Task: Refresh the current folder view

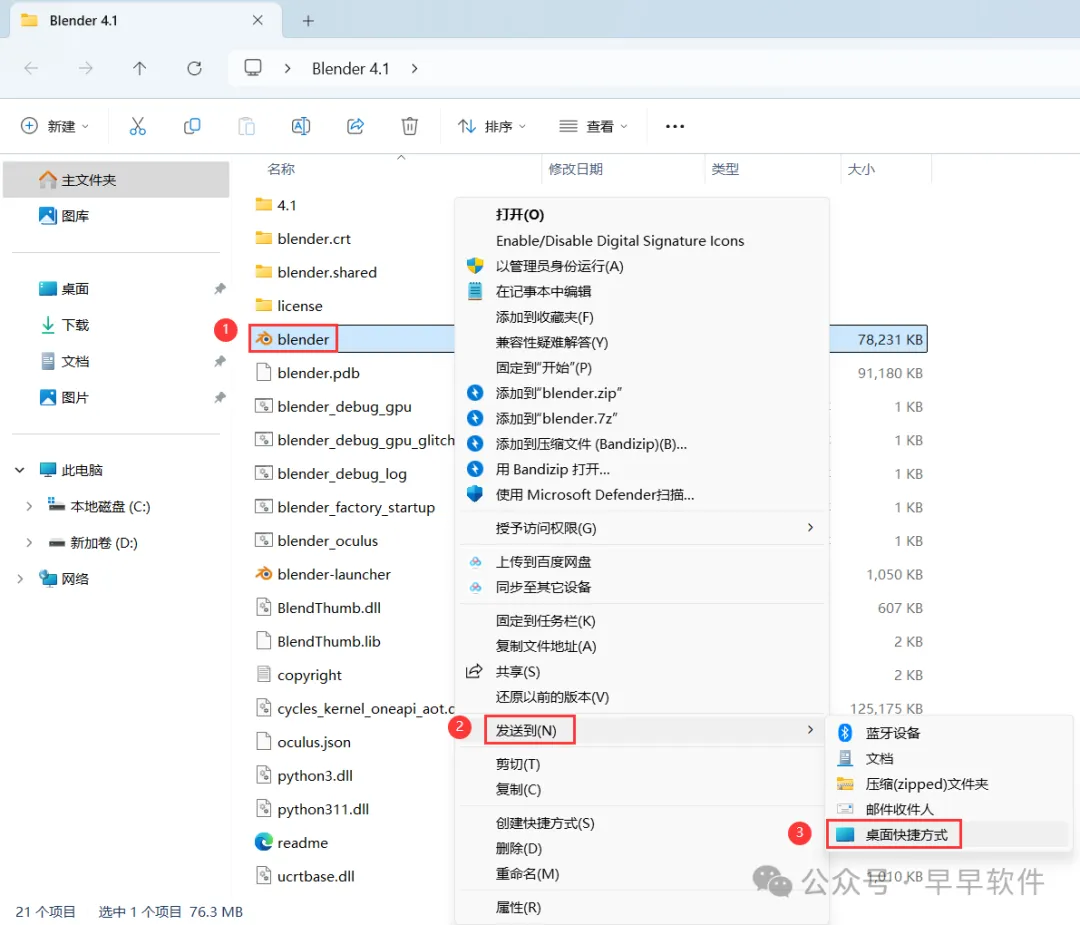Action: (194, 68)
